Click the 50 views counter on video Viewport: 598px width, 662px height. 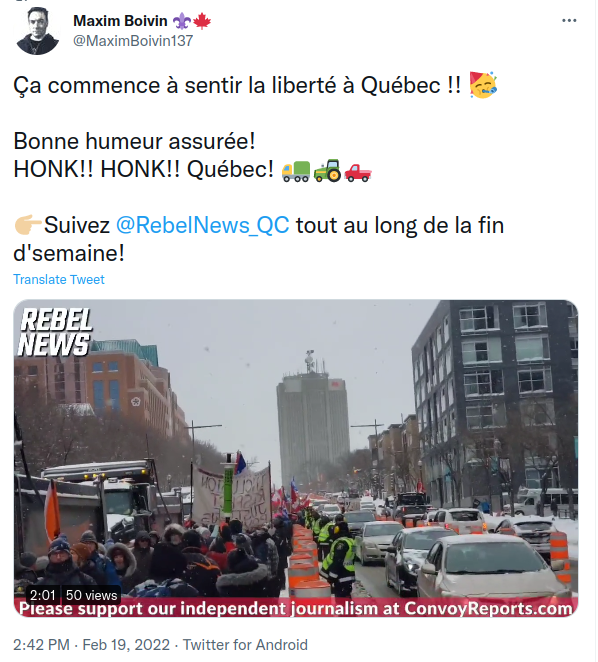point(91,595)
